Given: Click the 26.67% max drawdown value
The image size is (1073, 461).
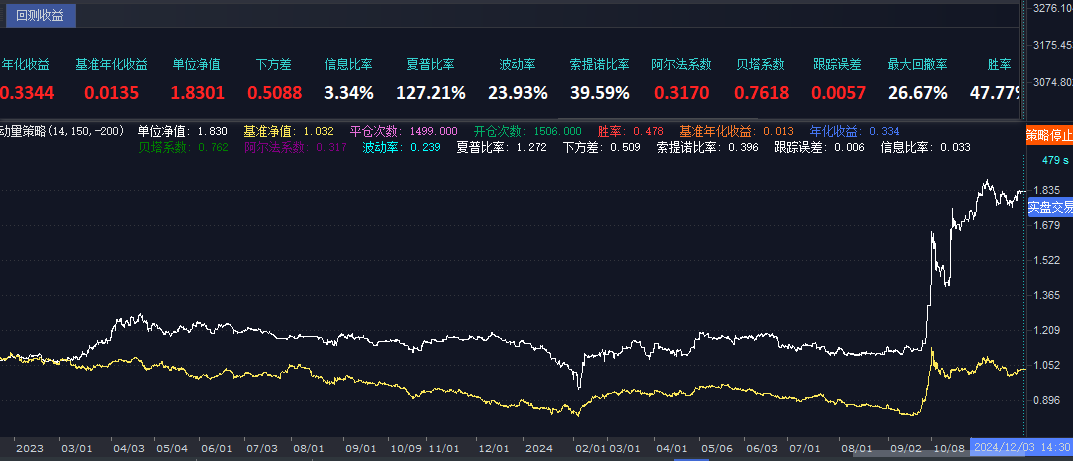Looking at the screenshot, I should (x=918, y=93).
